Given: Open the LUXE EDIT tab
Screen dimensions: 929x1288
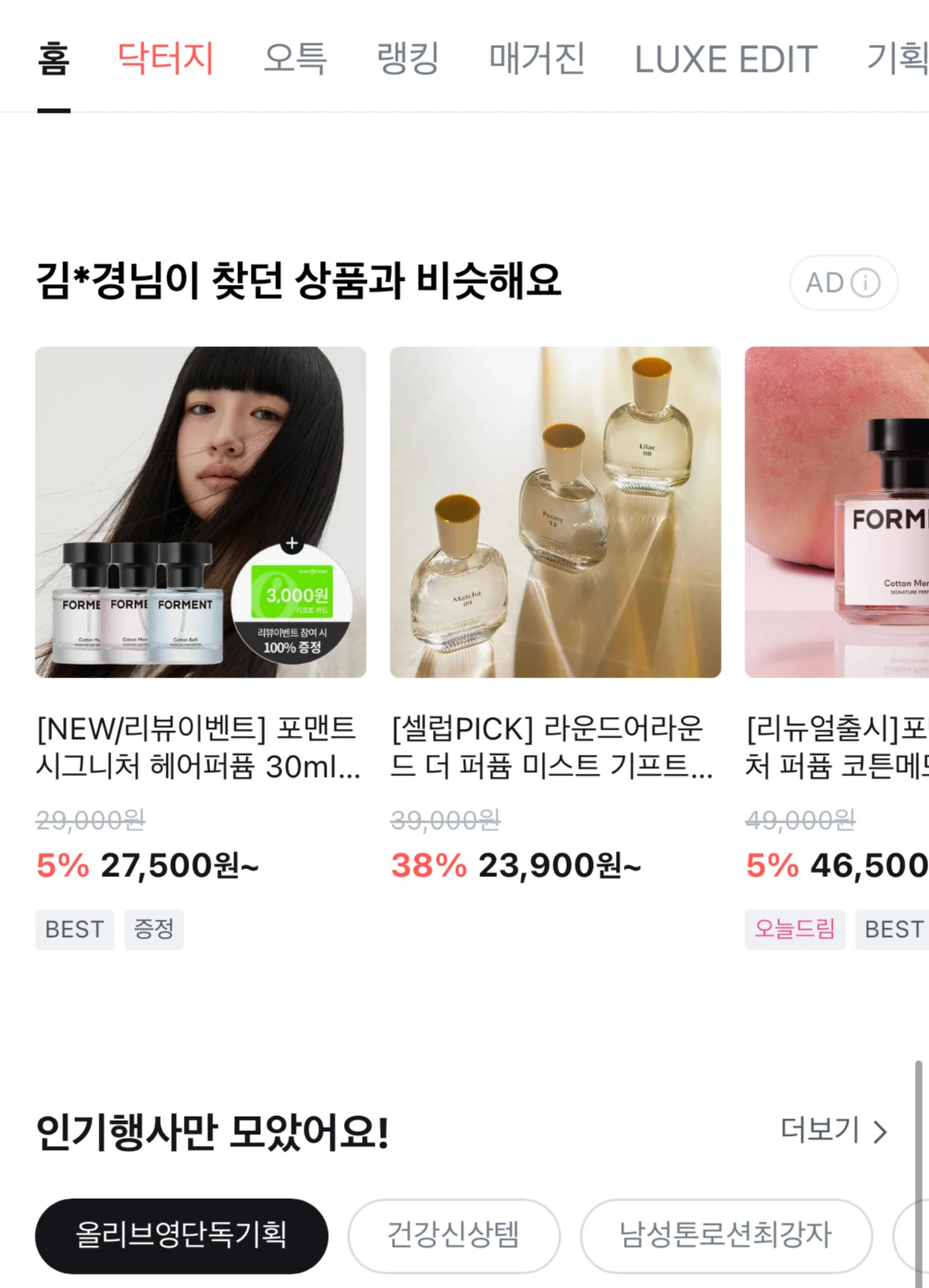Looking at the screenshot, I should coord(726,59).
